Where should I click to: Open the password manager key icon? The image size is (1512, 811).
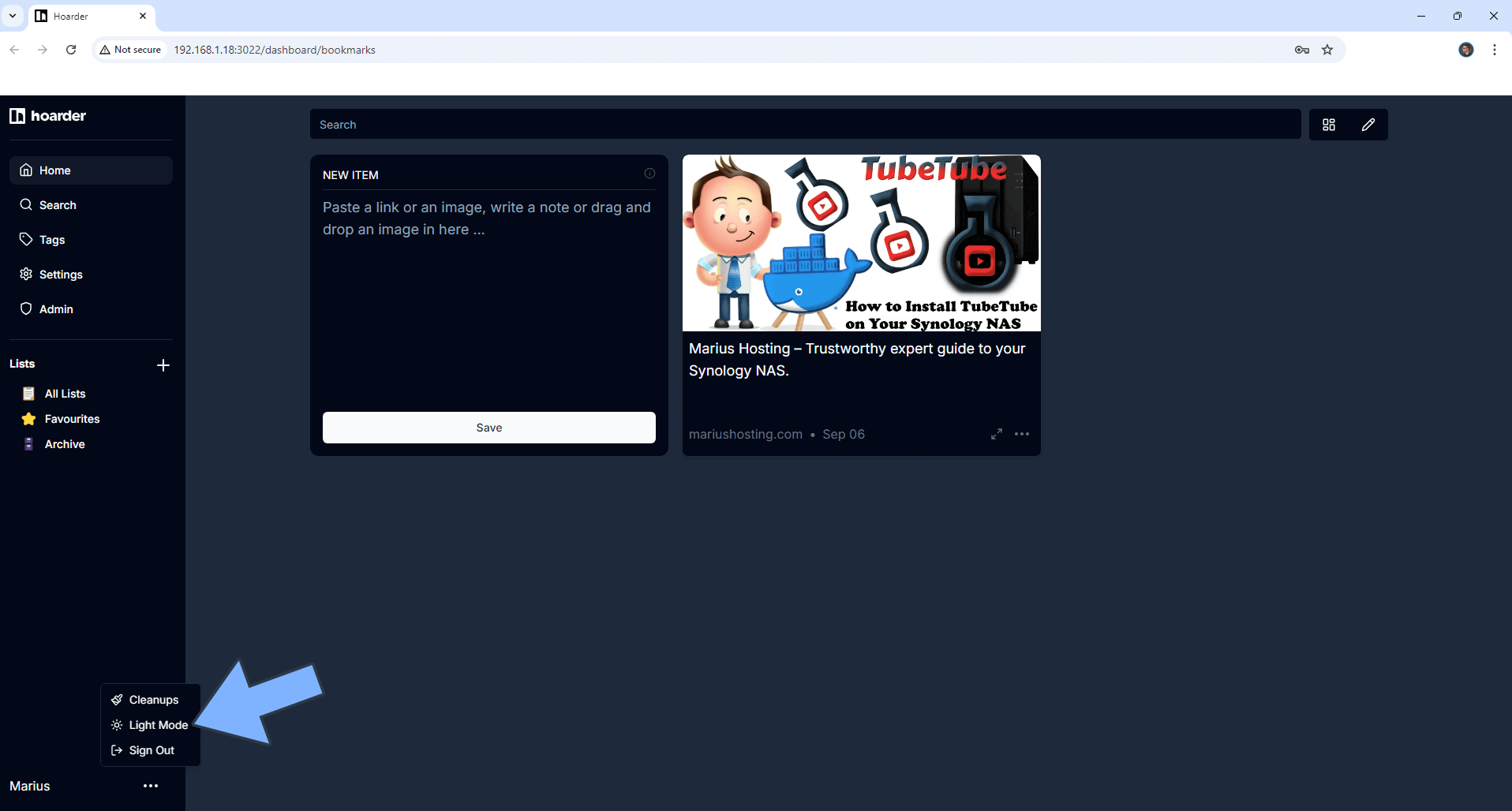[x=1302, y=50]
